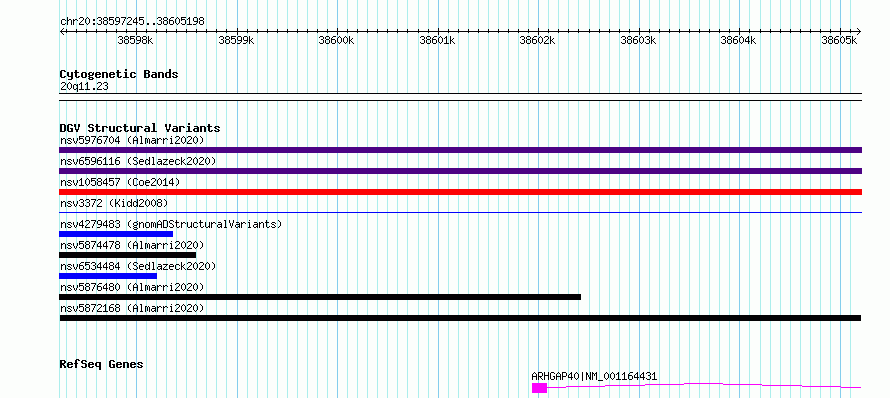Click the 38598k ruler tick label
The height and width of the screenshot is (398, 890).
click(x=135, y=40)
